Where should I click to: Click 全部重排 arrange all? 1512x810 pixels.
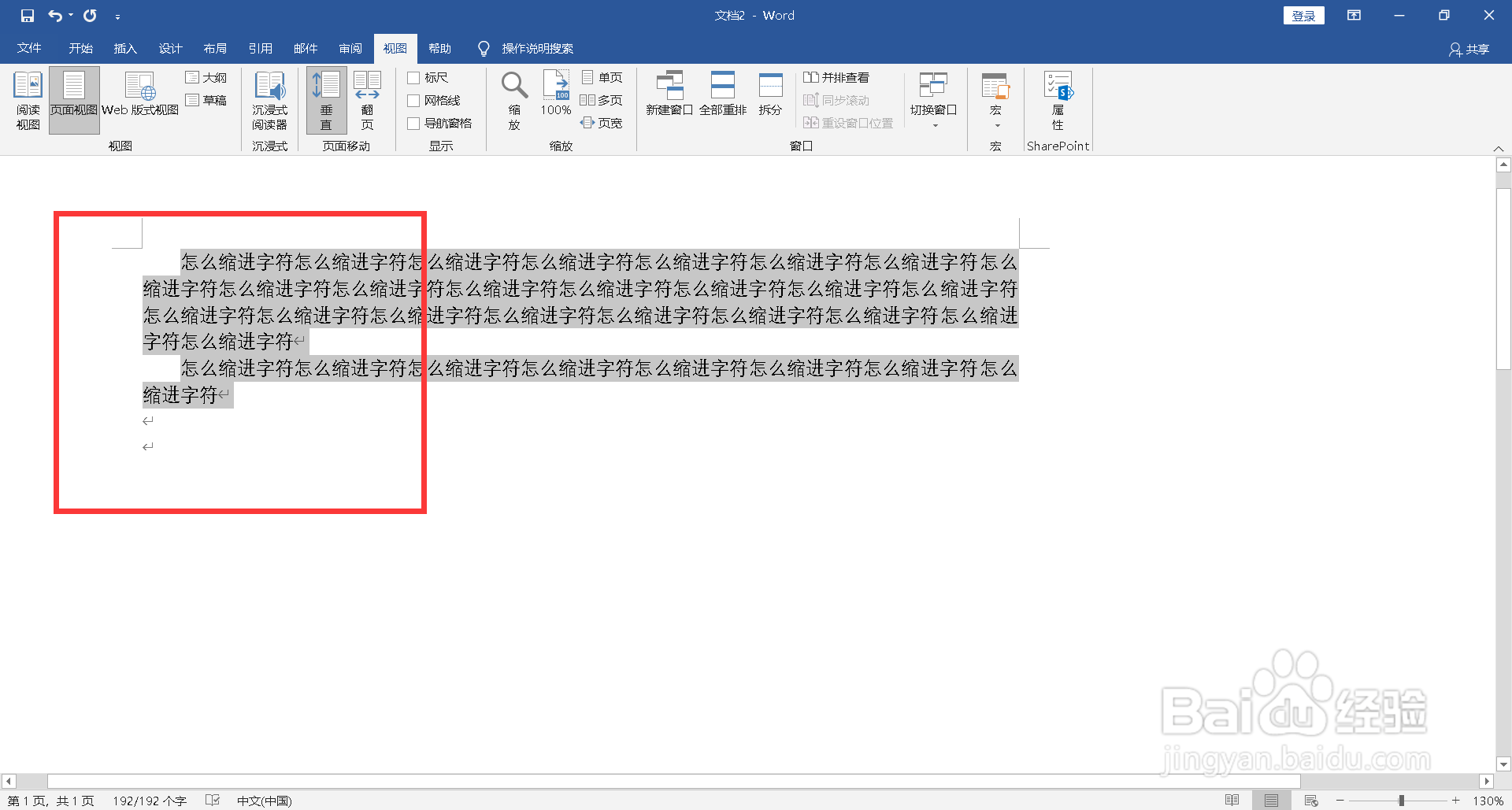(x=723, y=94)
